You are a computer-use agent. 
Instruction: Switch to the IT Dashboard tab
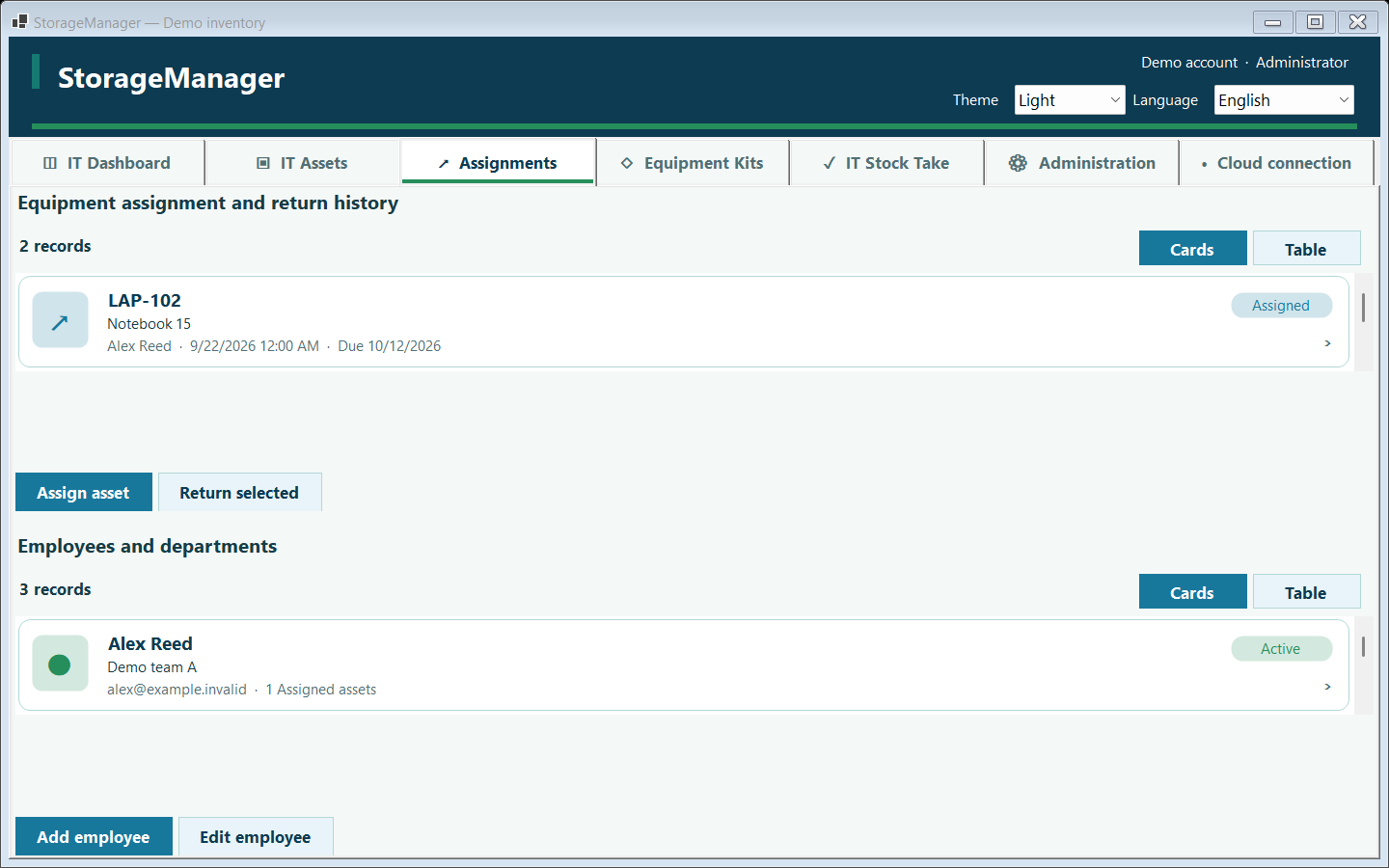(x=108, y=163)
